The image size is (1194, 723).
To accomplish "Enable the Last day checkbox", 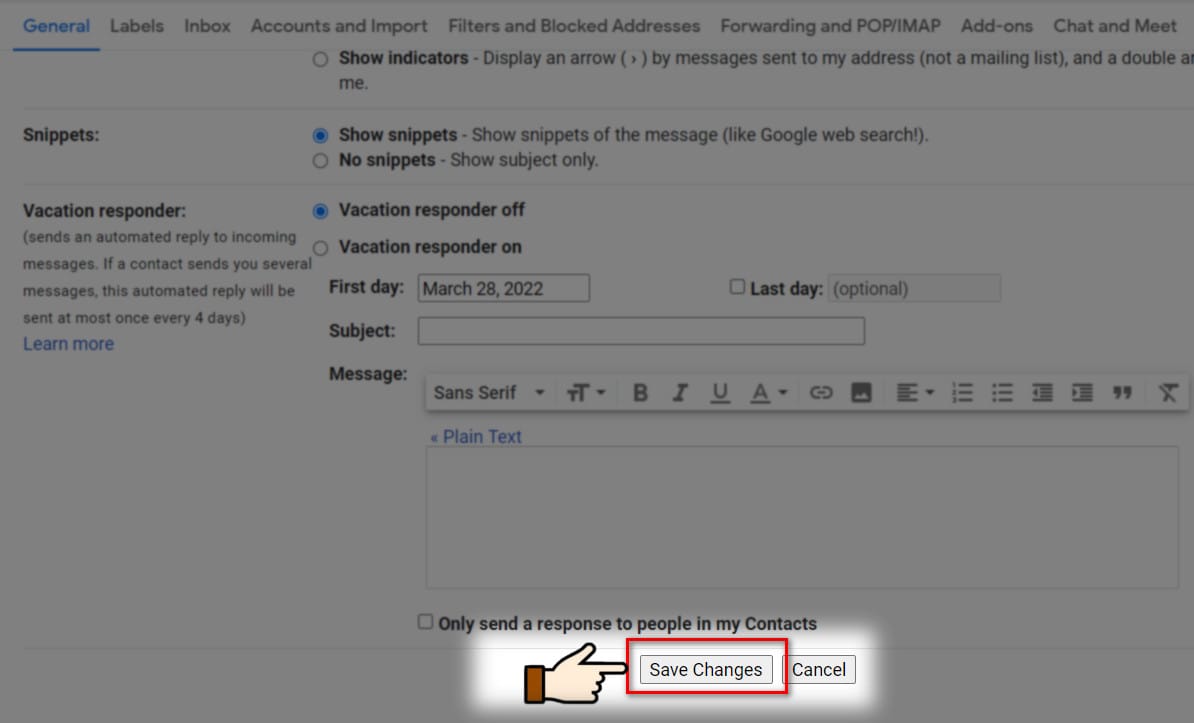I will click(737, 287).
